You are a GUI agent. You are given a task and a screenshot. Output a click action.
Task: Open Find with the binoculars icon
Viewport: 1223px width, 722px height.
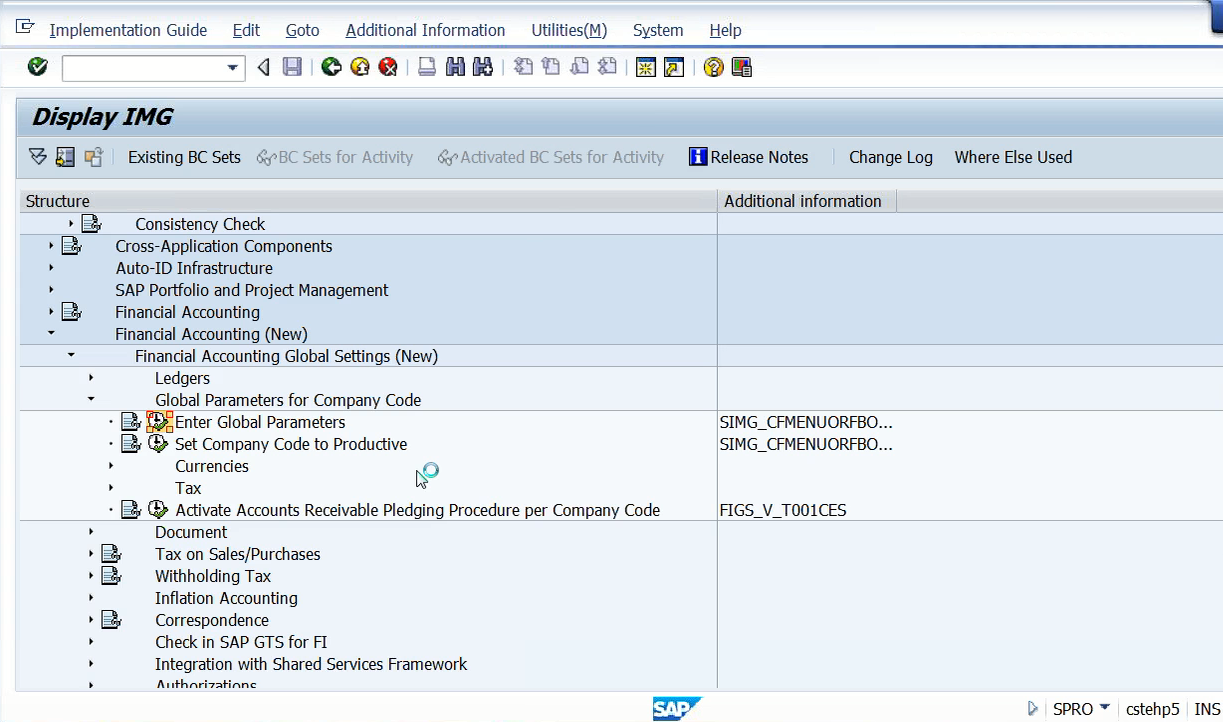point(455,67)
